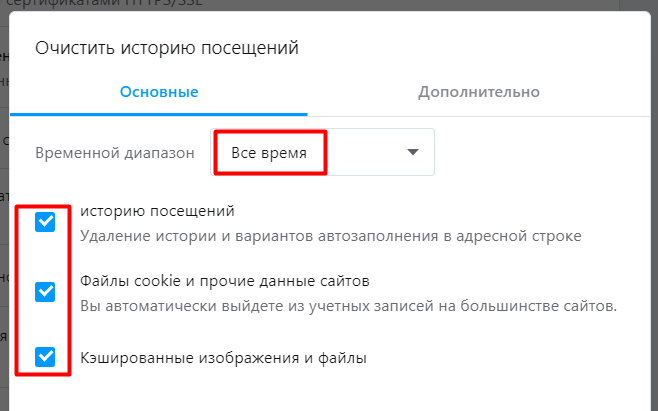Screen dimensions: 658x411
Task: Toggle the Файлы cookie checkbox
Action: tap(45, 291)
